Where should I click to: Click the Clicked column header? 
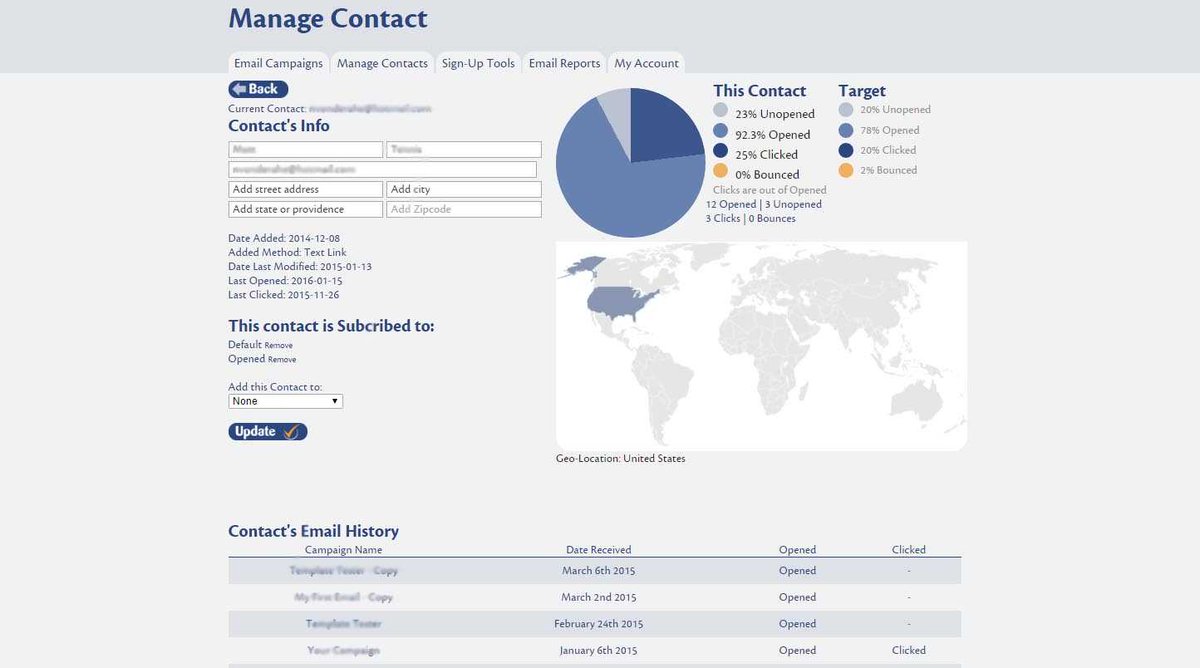[x=909, y=550]
